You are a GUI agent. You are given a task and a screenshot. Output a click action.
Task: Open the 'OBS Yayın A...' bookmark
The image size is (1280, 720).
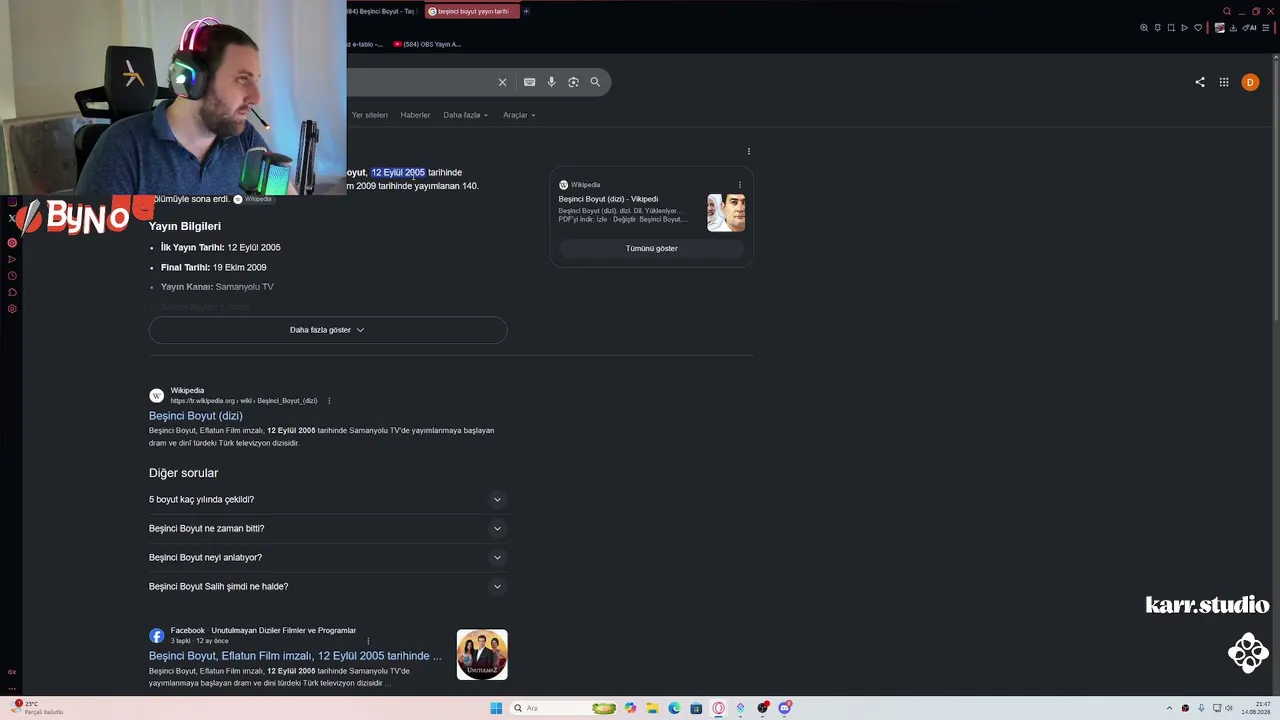click(427, 44)
